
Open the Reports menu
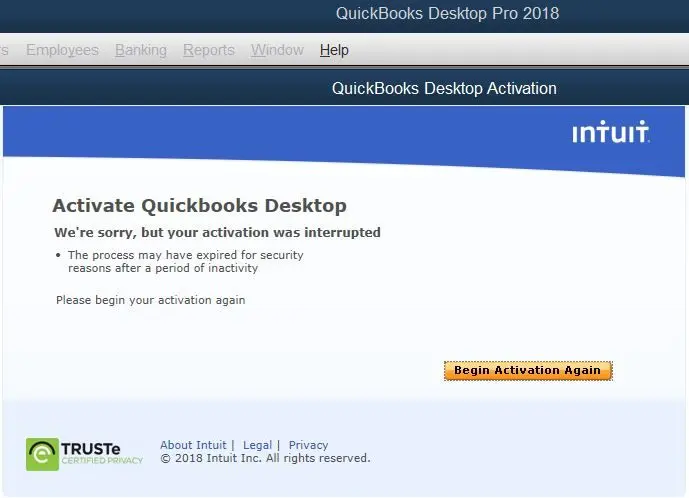pos(209,50)
